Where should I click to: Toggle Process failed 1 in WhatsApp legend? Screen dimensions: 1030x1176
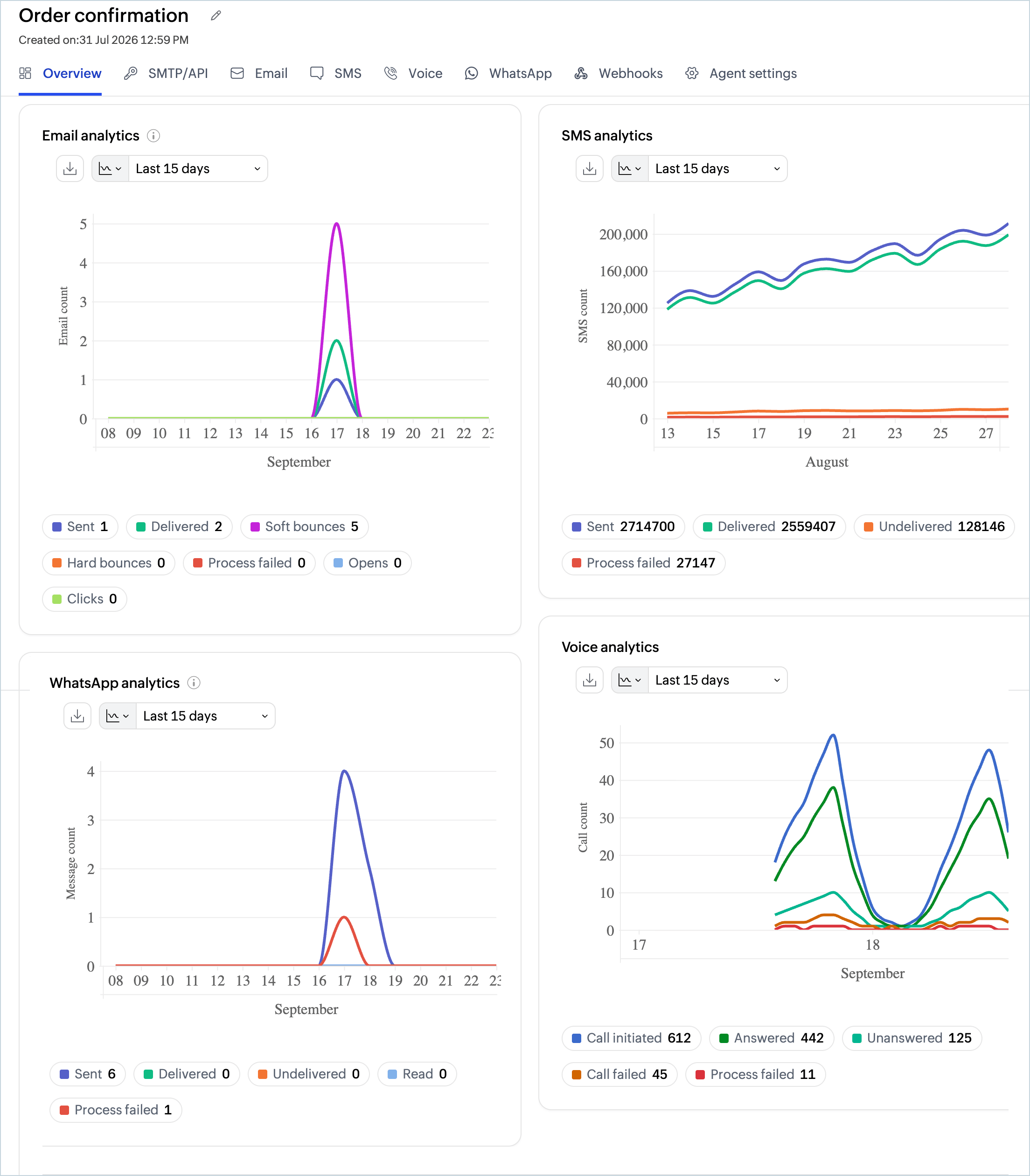click(116, 1110)
